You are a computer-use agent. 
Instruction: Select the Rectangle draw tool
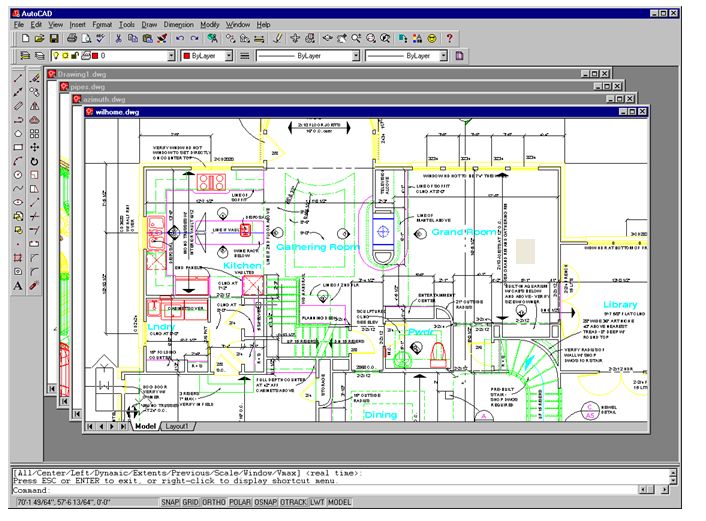[18, 146]
